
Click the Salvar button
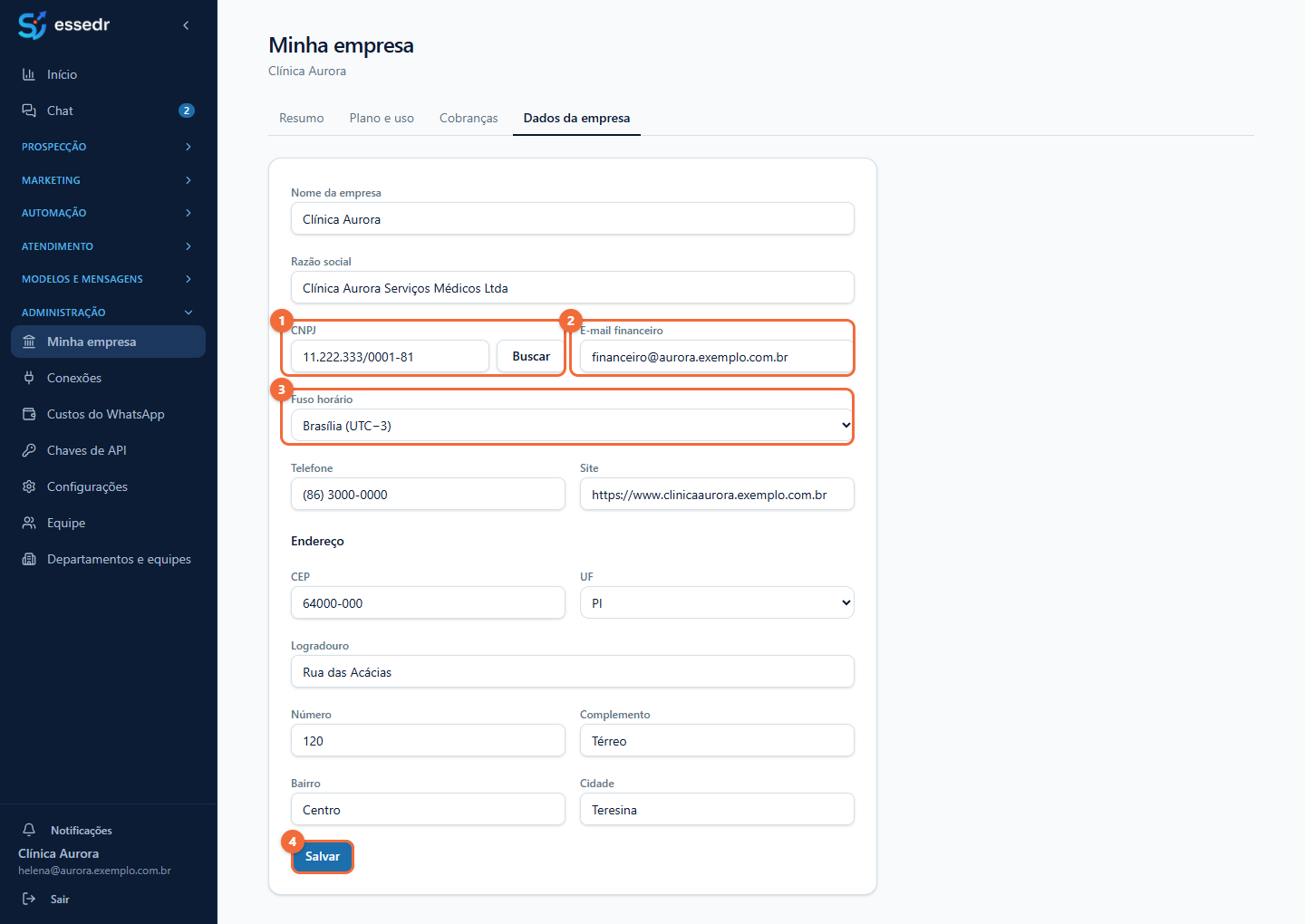pos(323,856)
